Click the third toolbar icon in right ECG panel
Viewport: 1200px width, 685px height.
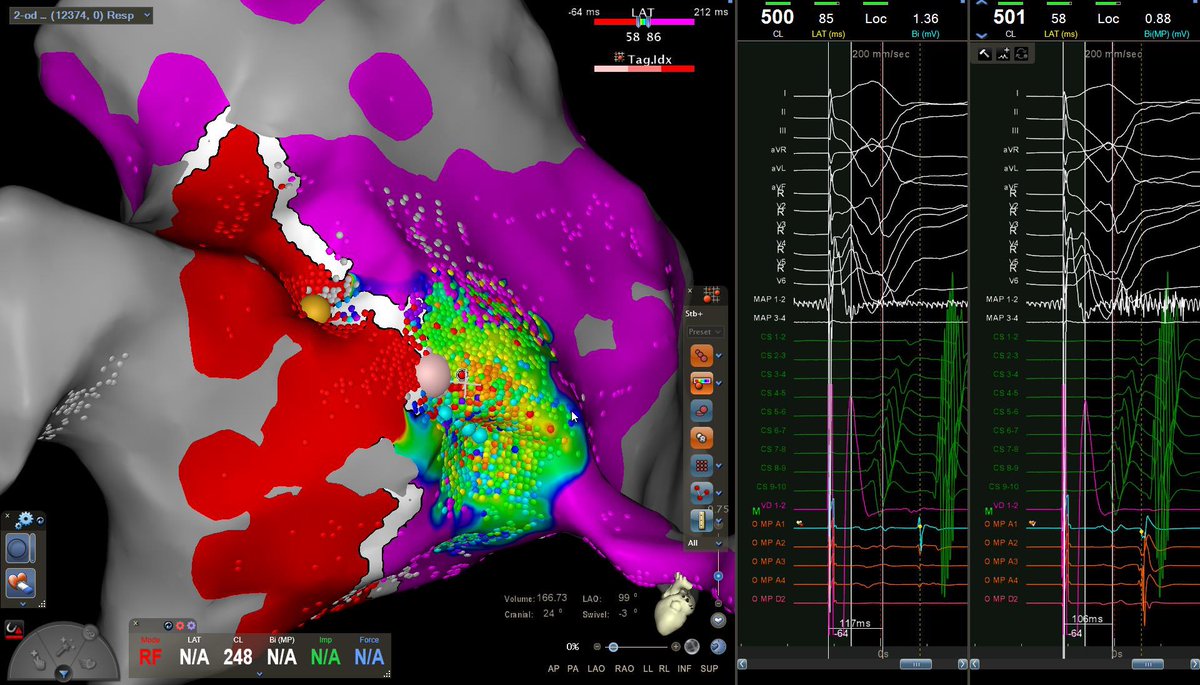click(x=1021, y=54)
